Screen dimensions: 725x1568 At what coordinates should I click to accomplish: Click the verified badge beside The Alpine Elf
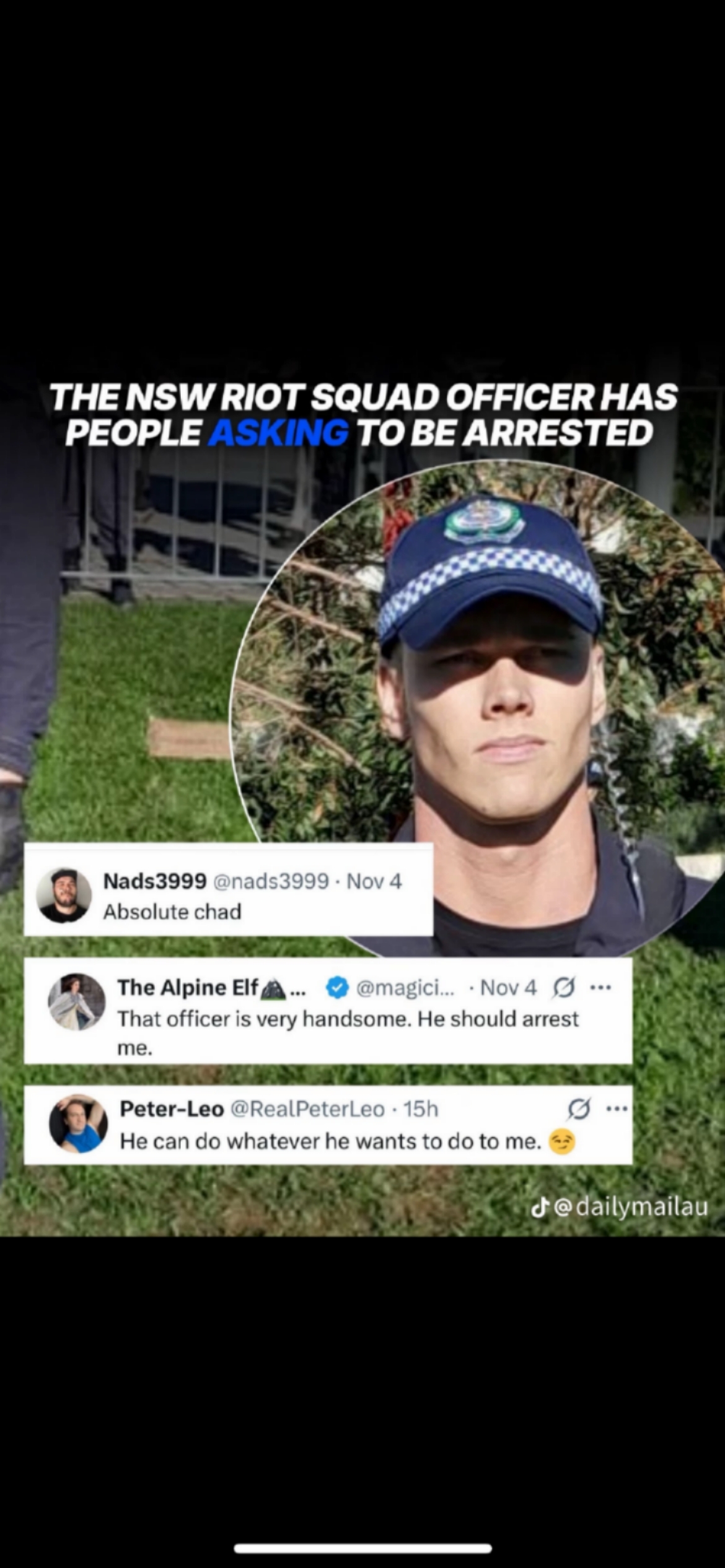pyautogui.click(x=336, y=988)
